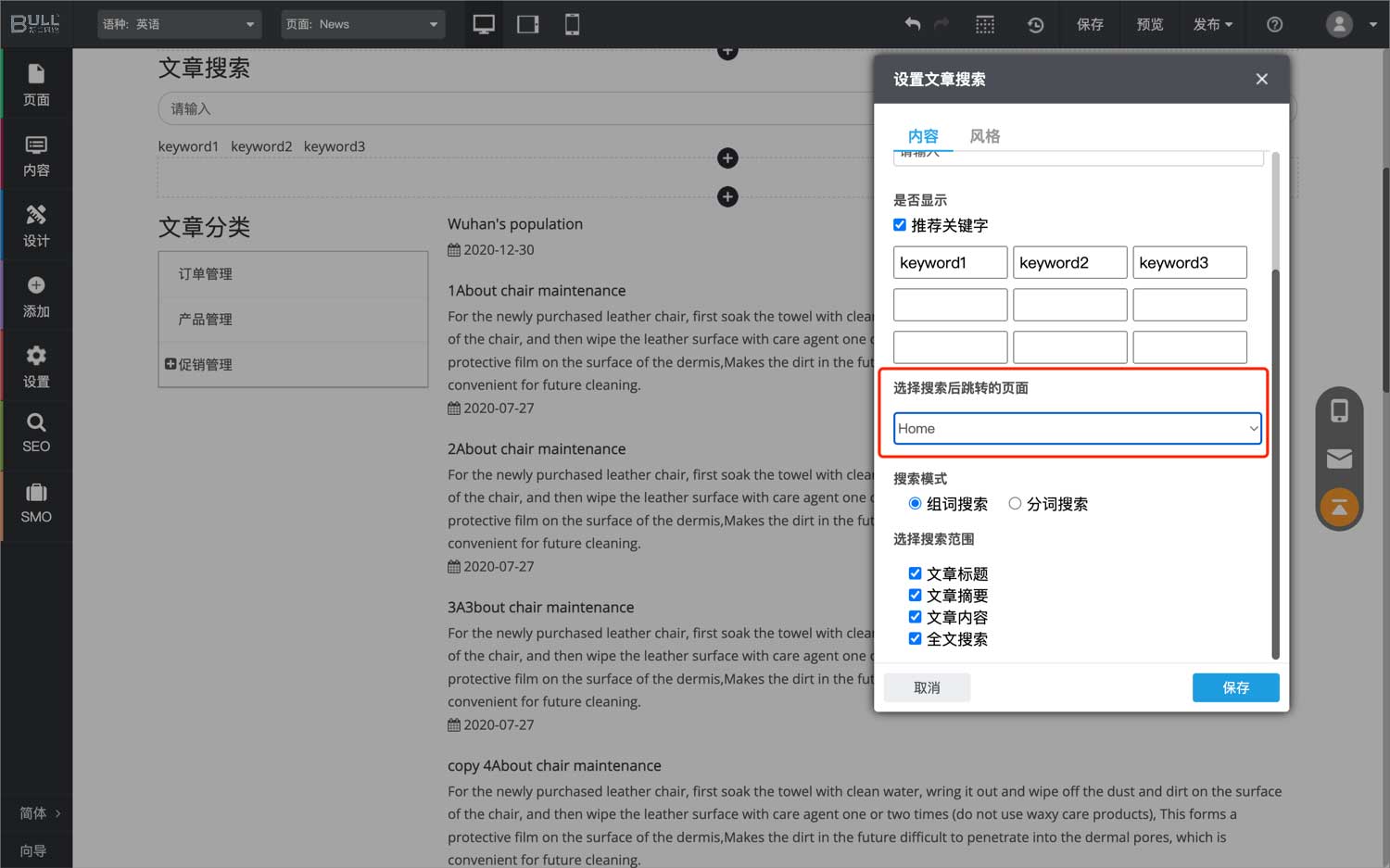Uncheck the 推荐关键字 checkbox

click(x=900, y=225)
